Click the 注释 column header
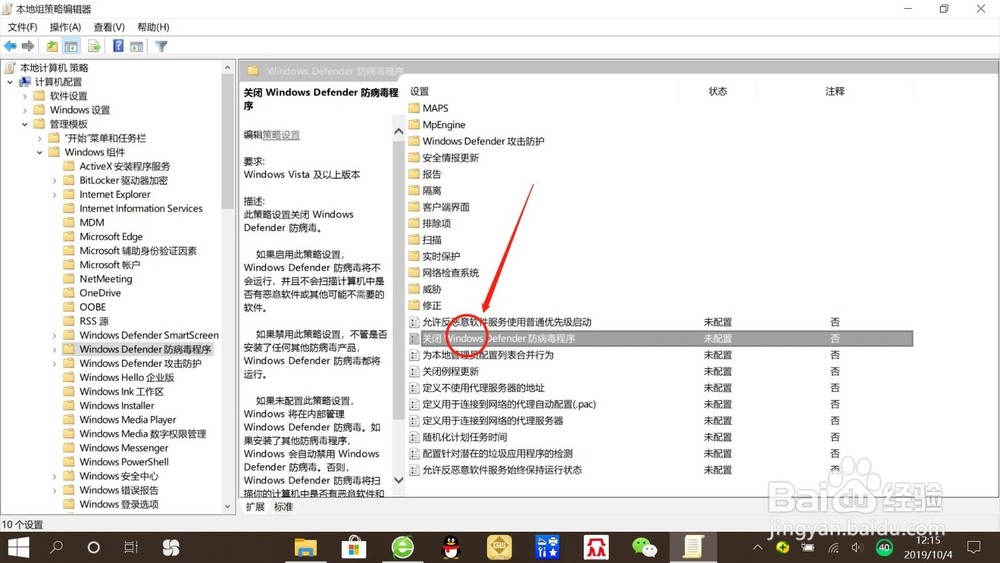 tap(835, 91)
